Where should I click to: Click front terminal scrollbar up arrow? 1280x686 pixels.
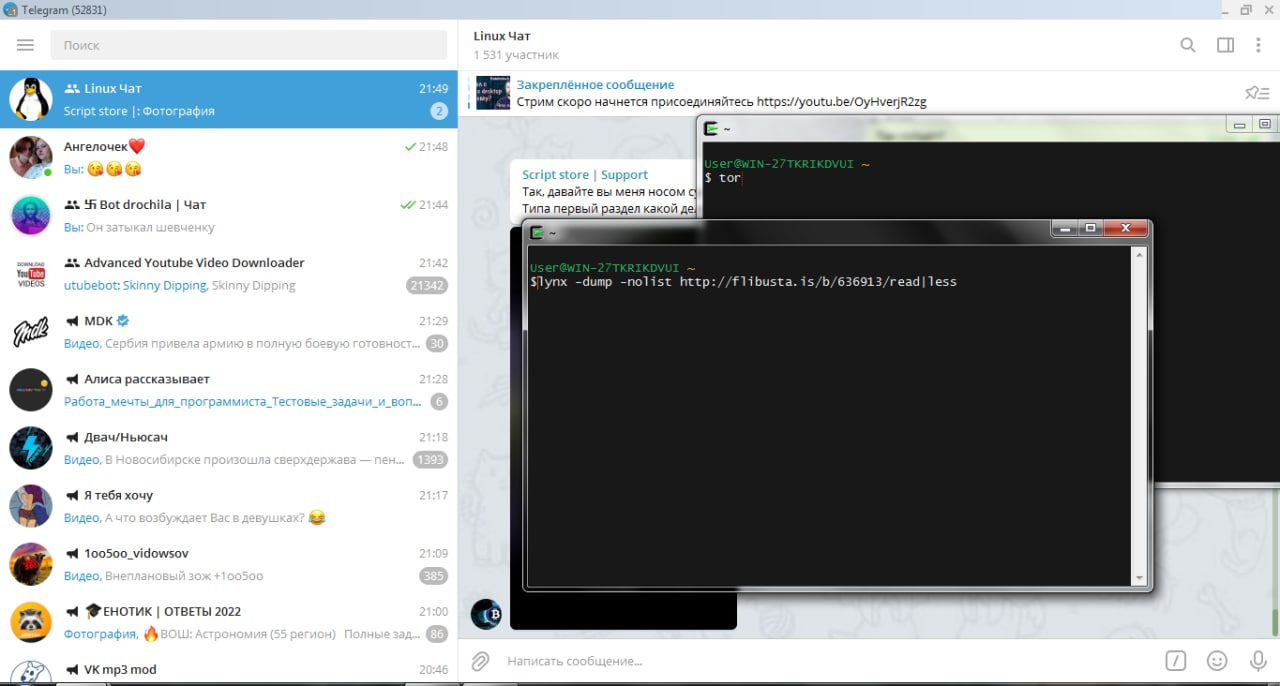(x=1139, y=255)
